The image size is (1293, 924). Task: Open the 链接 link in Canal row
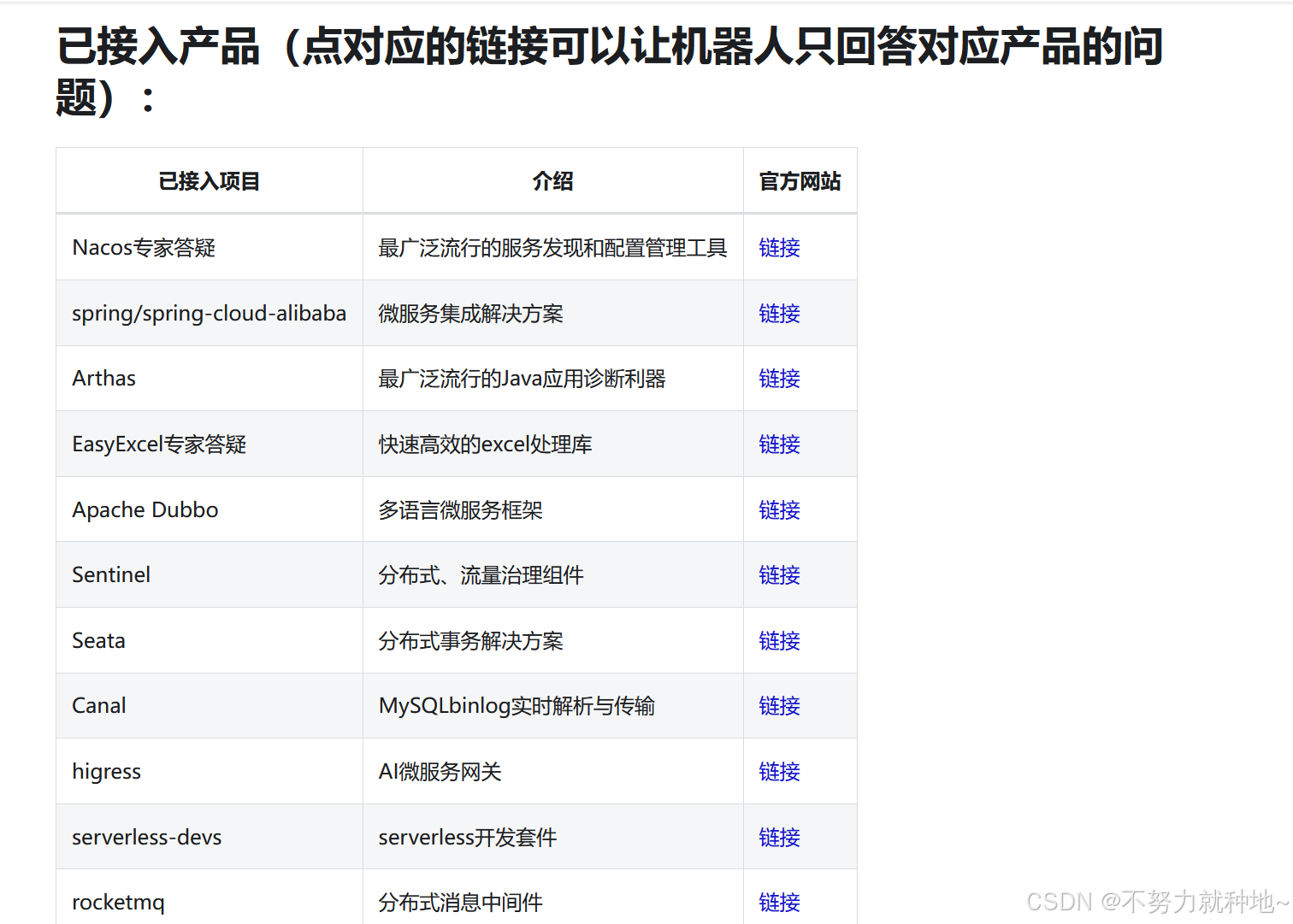pos(779,706)
